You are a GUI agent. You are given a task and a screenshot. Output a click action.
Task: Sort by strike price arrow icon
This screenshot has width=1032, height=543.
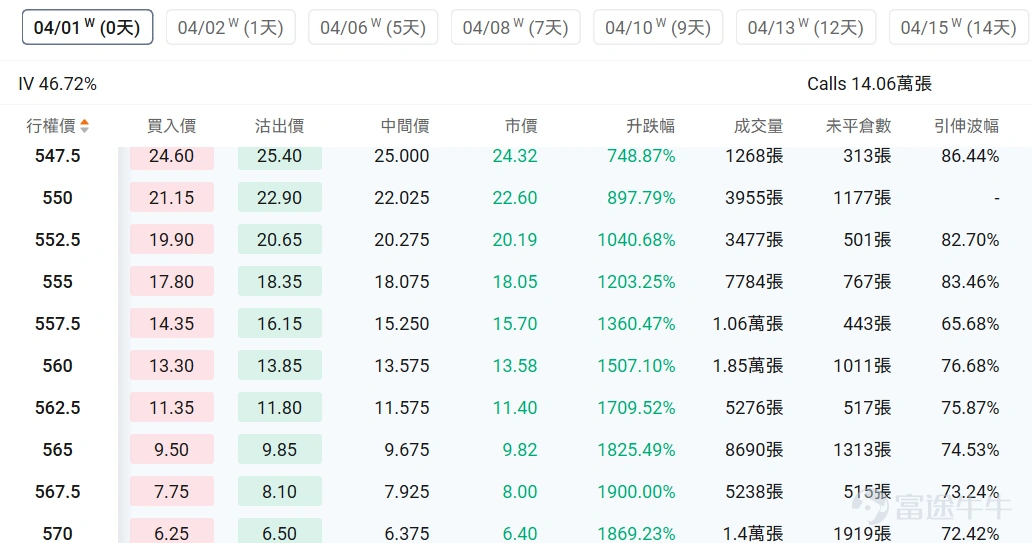[84, 126]
